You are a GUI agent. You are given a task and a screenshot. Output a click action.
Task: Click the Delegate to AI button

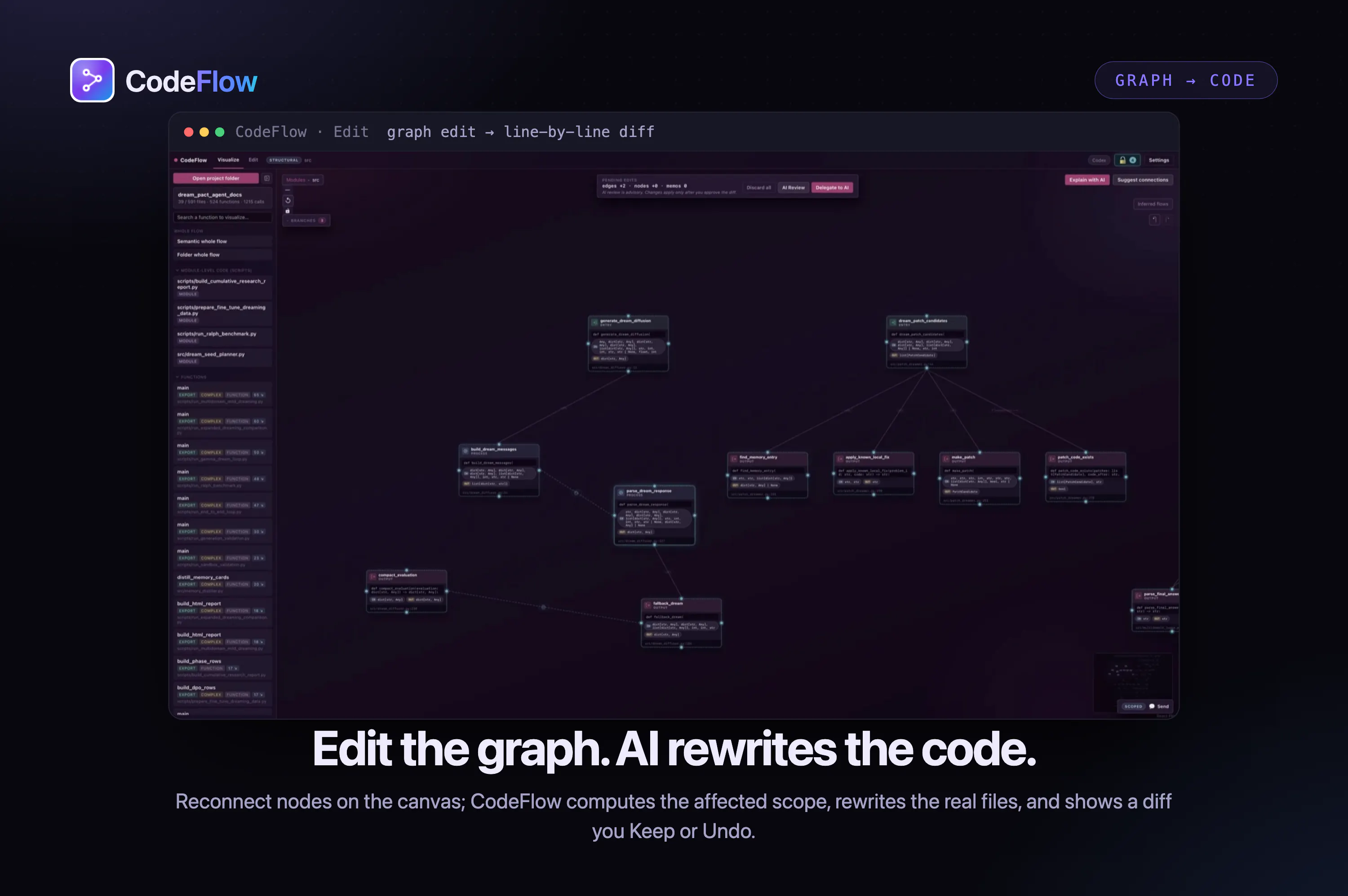coord(832,187)
